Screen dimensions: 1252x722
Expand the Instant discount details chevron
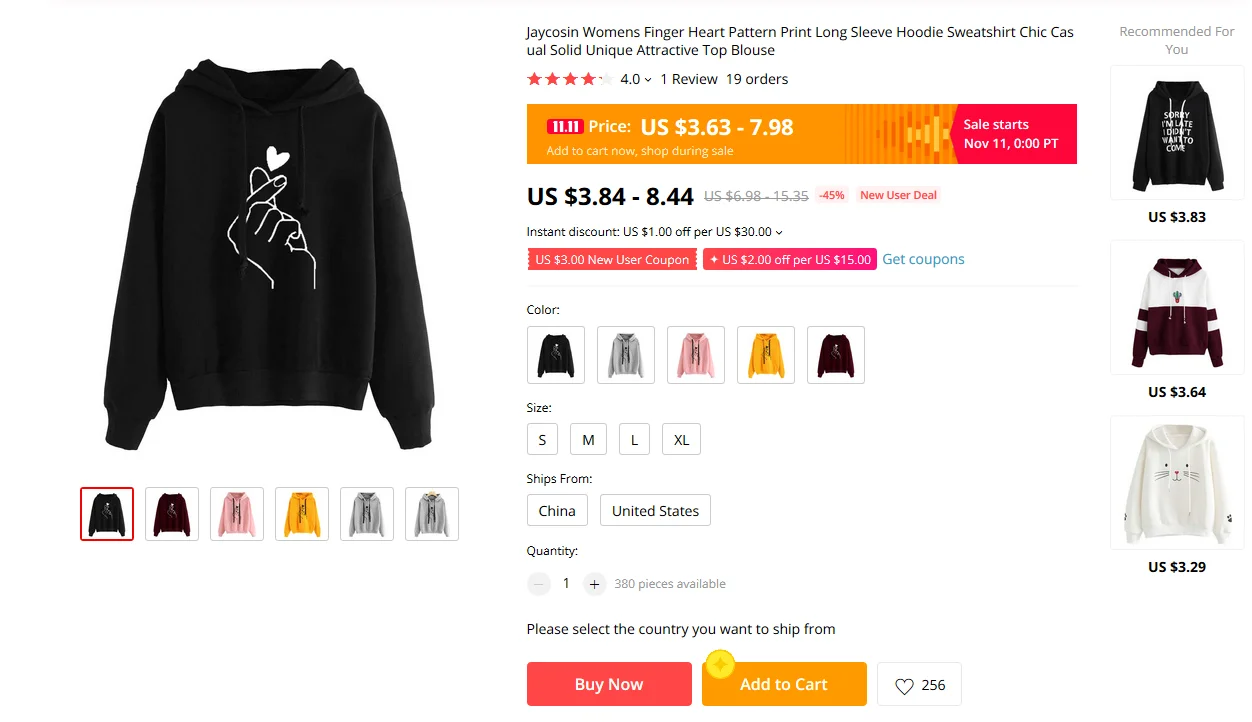pyautogui.click(x=779, y=233)
